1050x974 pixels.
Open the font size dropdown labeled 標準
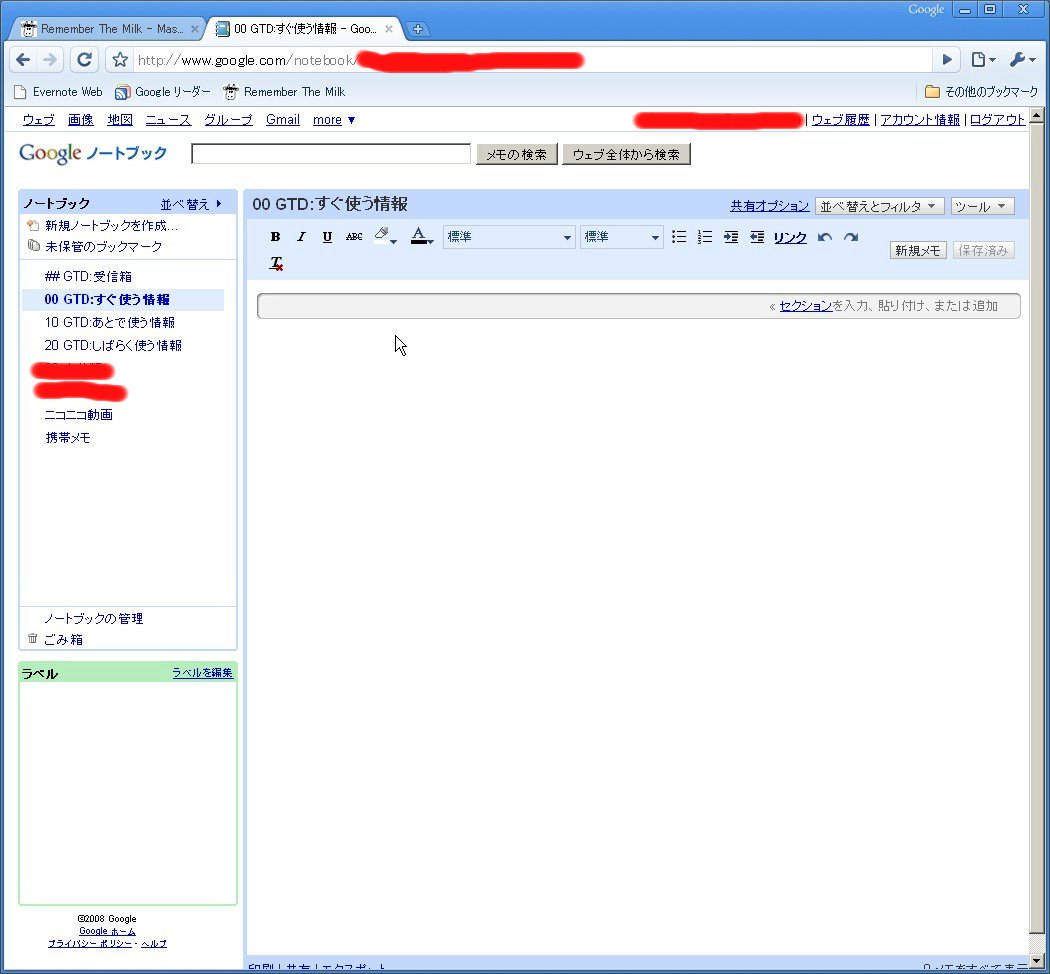621,237
